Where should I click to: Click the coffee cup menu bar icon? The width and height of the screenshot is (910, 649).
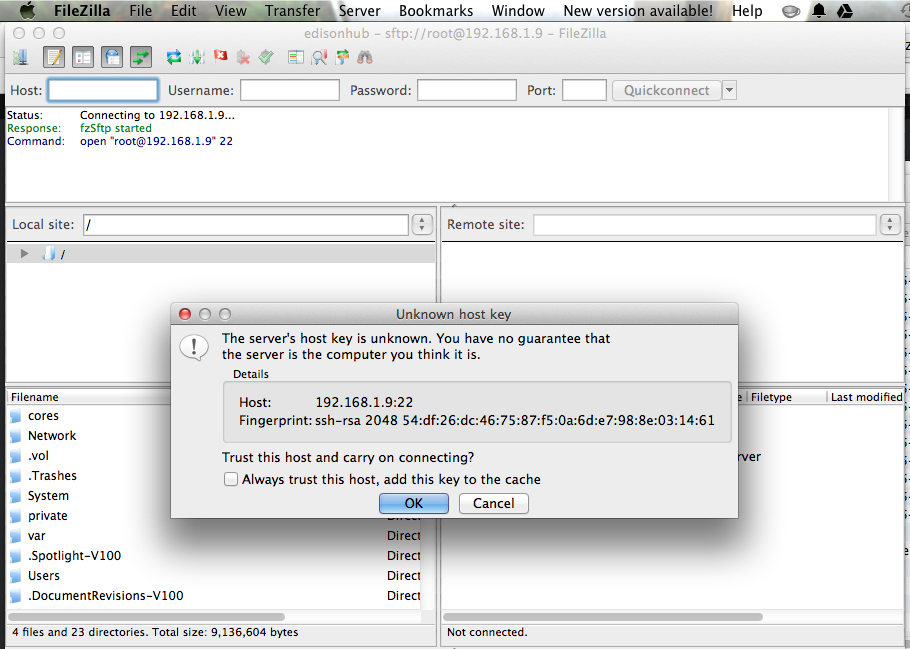click(791, 11)
